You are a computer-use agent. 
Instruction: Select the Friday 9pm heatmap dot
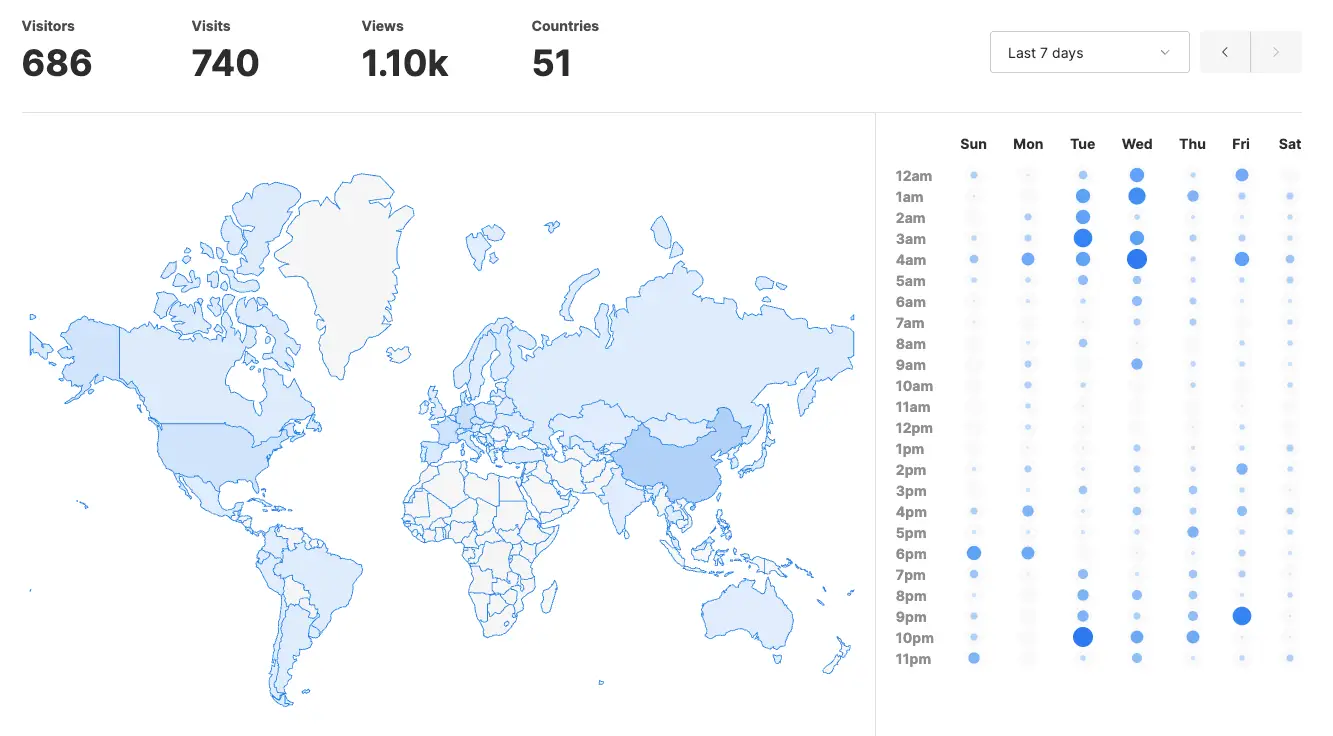[1241, 616]
